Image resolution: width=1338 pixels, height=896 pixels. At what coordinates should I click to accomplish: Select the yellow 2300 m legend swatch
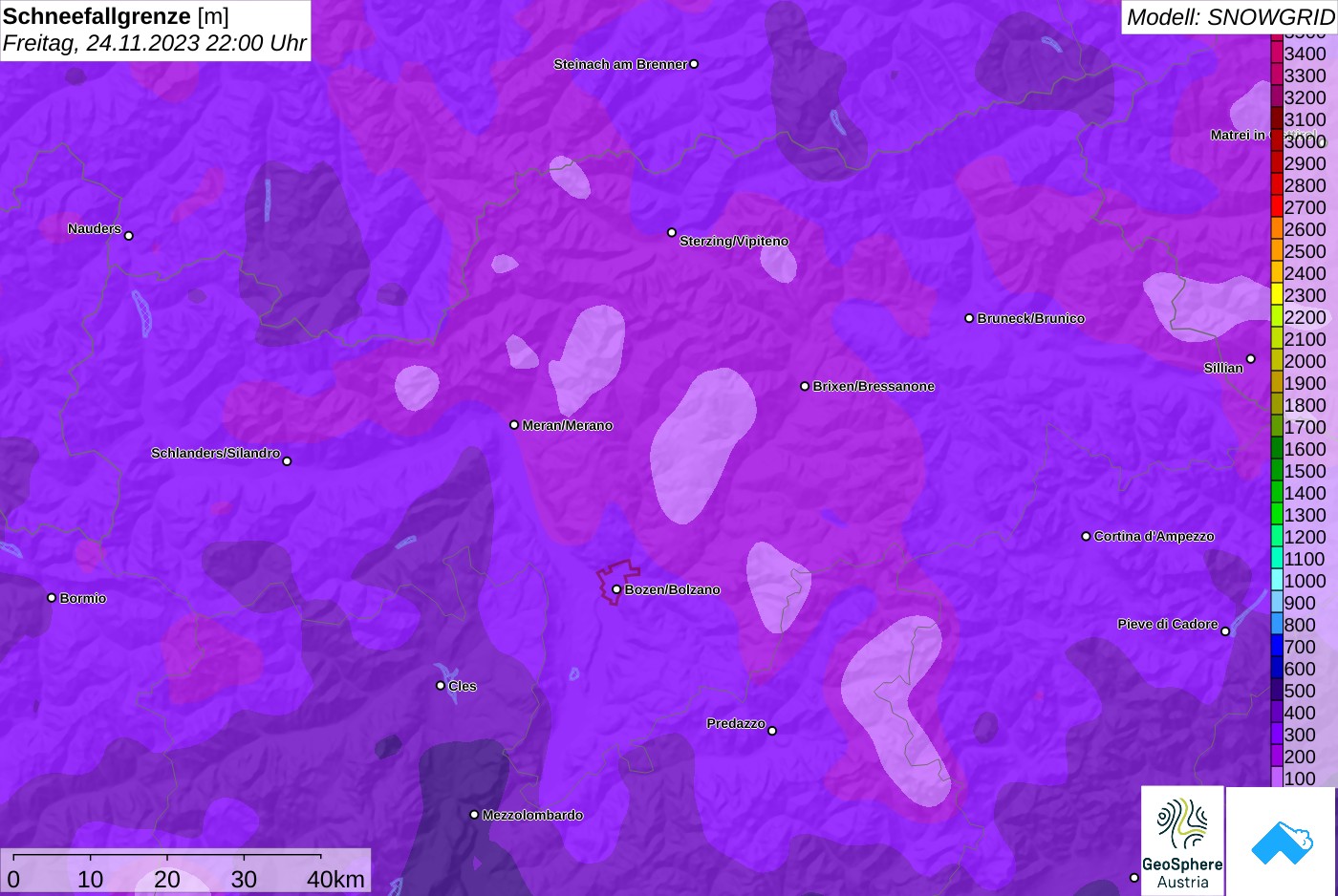(1276, 295)
